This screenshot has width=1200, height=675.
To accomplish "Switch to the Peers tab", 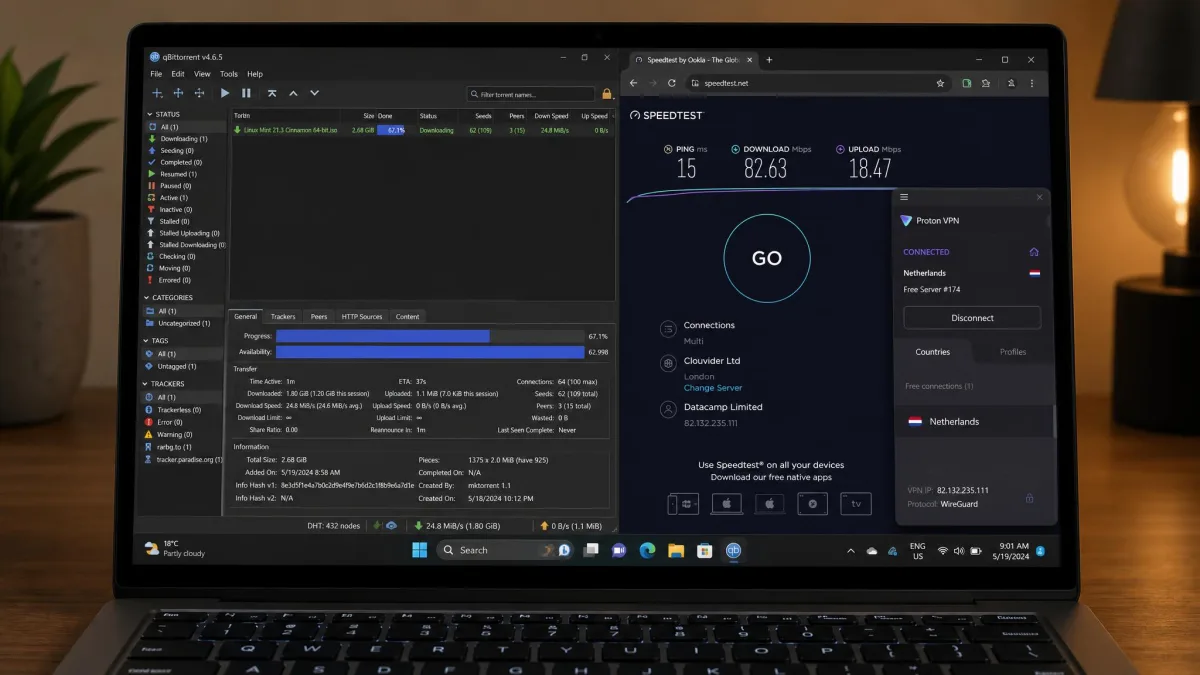I will 319,316.
